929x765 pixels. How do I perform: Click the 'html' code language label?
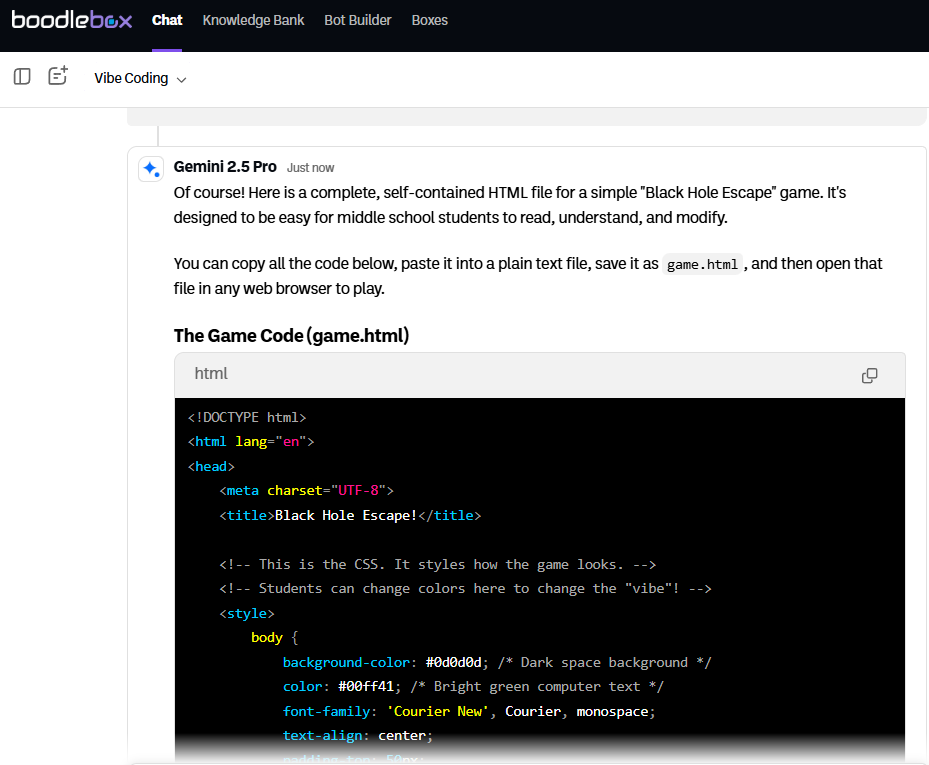[x=211, y=373]
